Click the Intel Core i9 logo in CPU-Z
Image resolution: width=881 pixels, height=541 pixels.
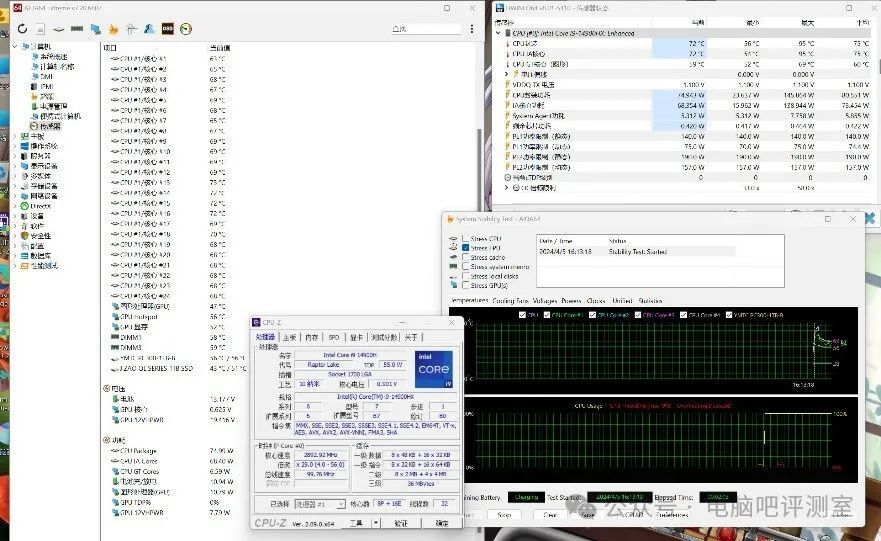tap(433, 370)
